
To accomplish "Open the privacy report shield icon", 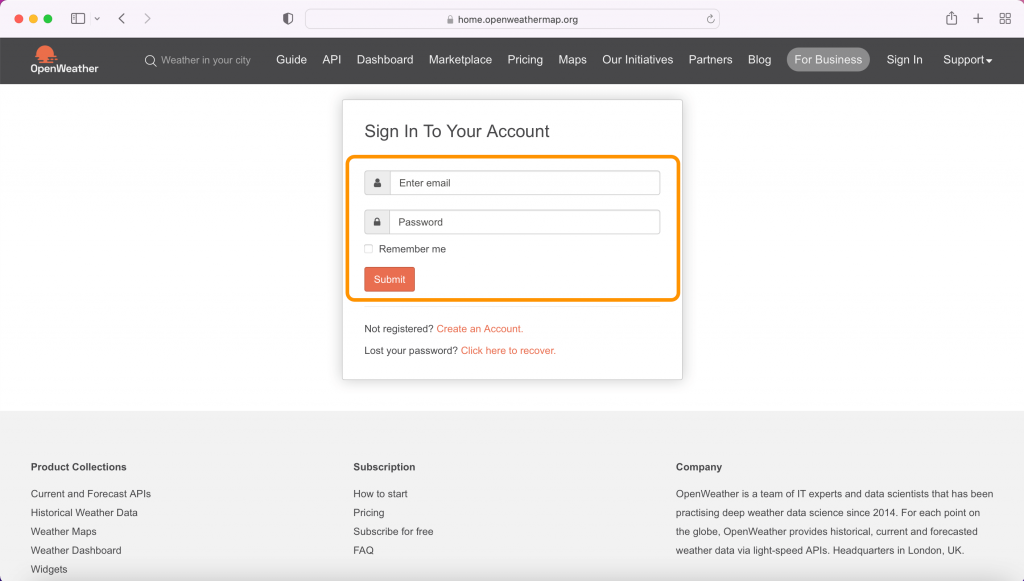I will pyautogui.click(x=288, y=19).
